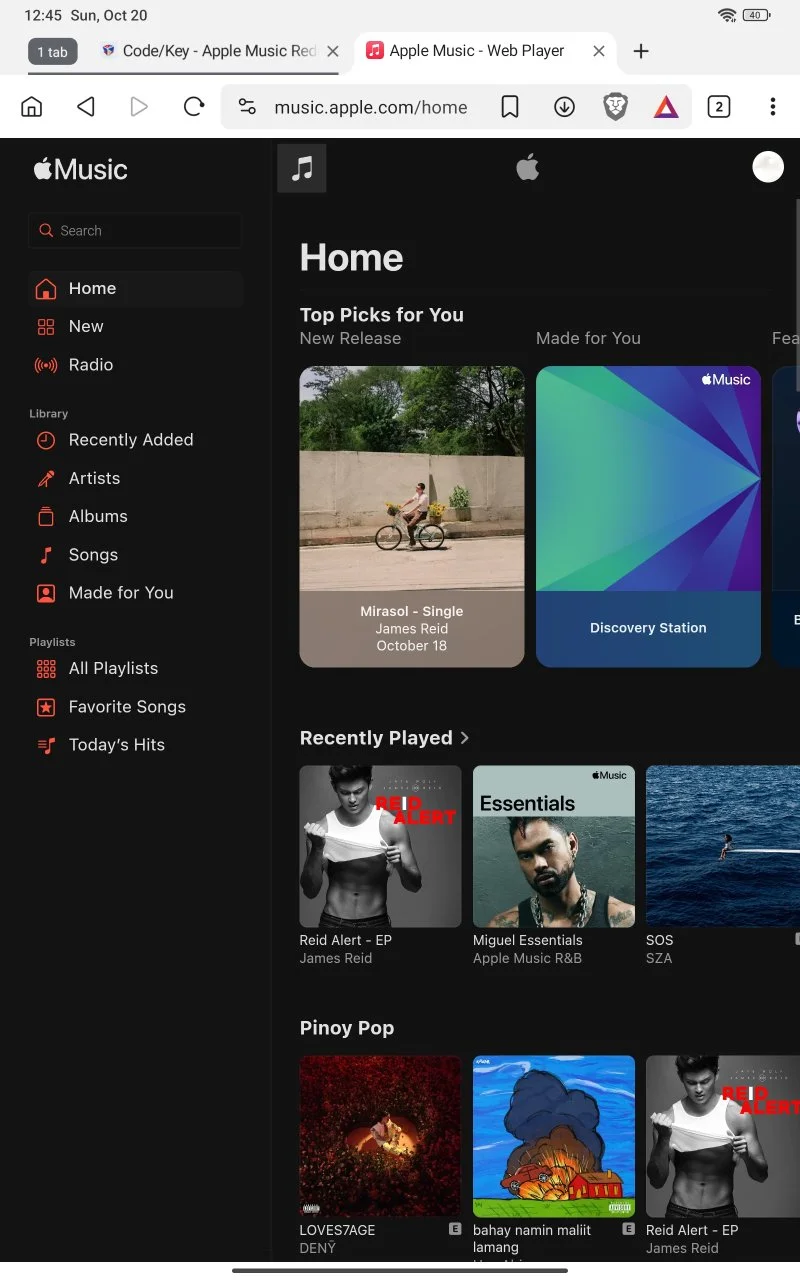Click the Home house icon in sidebar

click(x=46, y=289)
